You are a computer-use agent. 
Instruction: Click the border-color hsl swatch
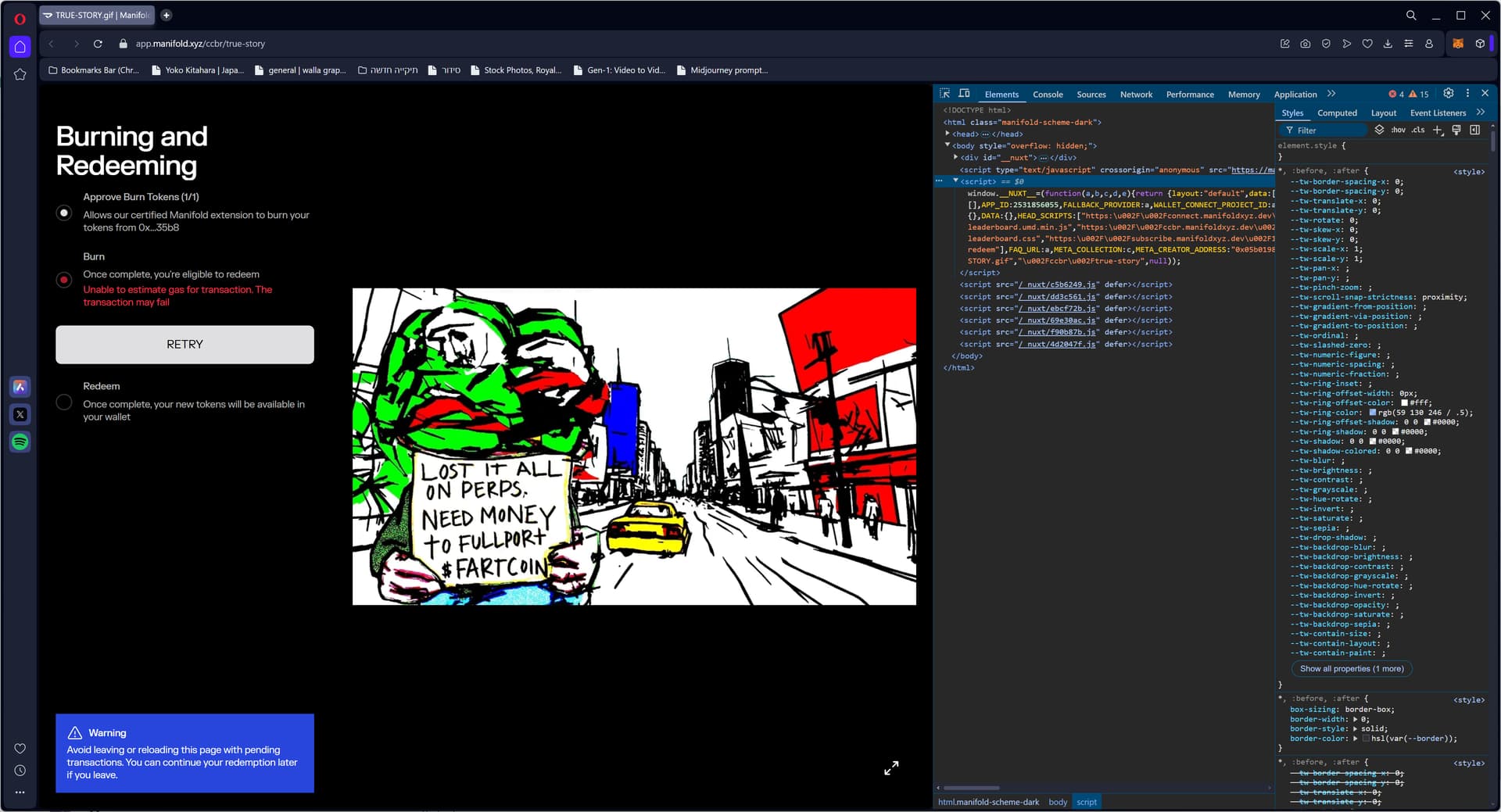1366,738
